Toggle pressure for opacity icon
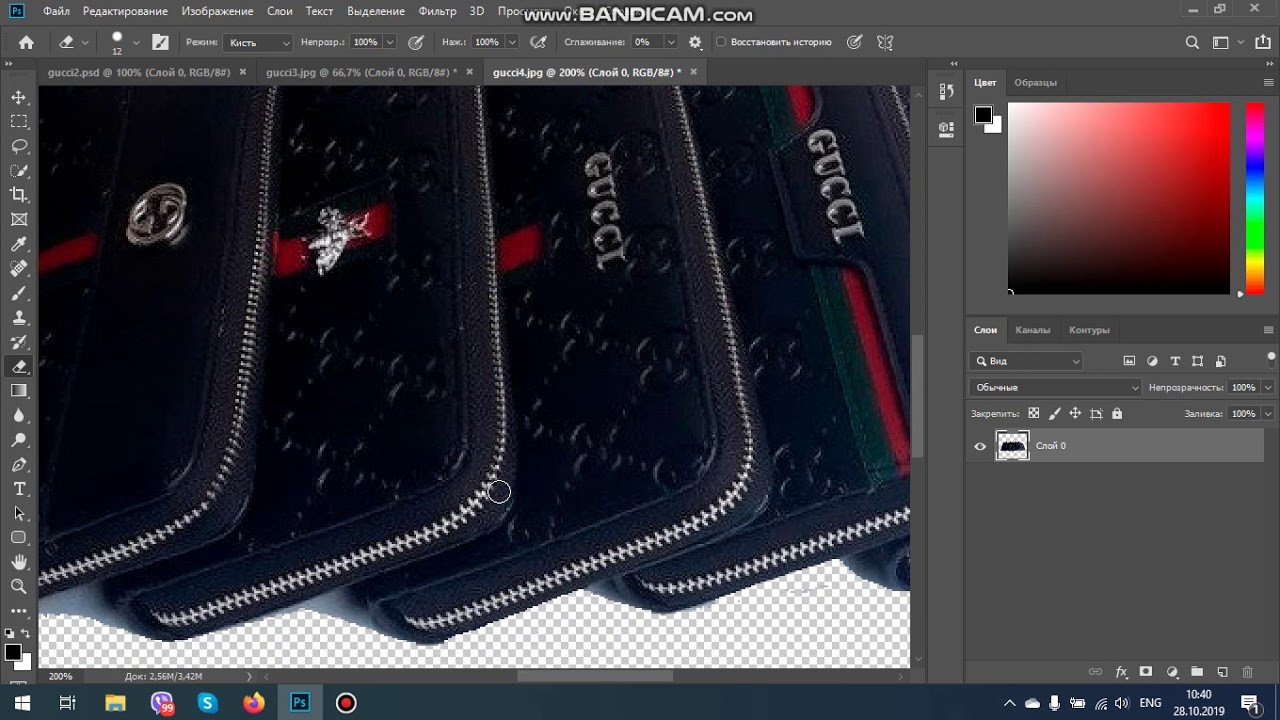The height and width of the screenshot is (720, 1280). pos(416,42)
